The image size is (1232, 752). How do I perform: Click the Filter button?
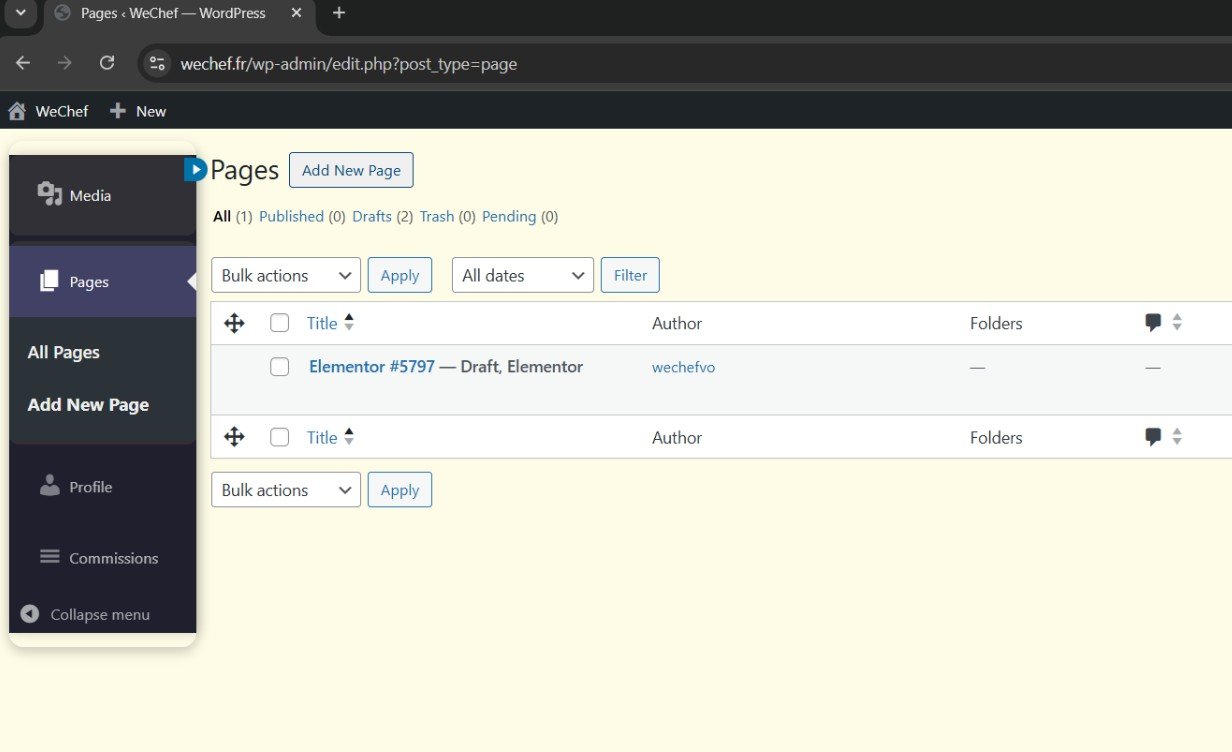[x=630, y=275]
